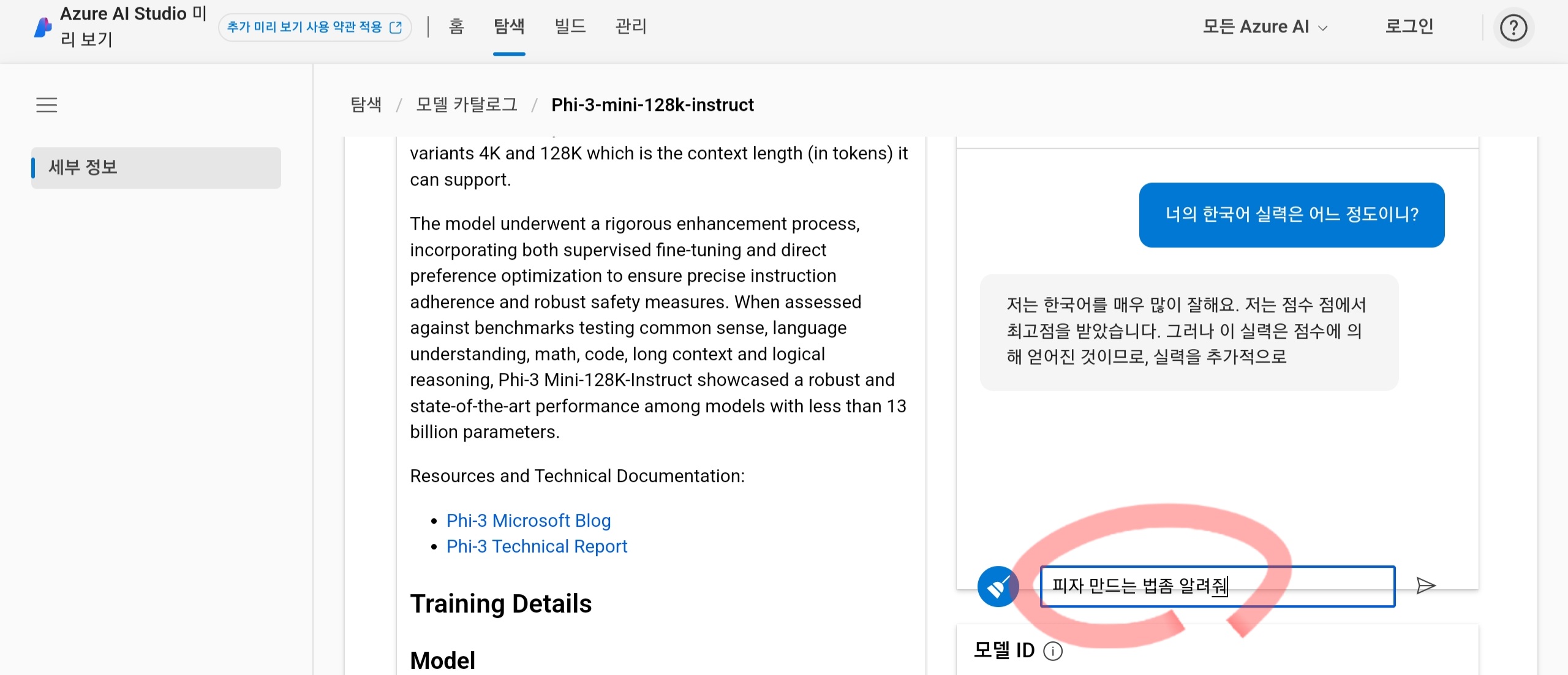This screenshot has width=1568, height=675.
Task: Open the Phi-3 Technical Report link
Action: 537,546
